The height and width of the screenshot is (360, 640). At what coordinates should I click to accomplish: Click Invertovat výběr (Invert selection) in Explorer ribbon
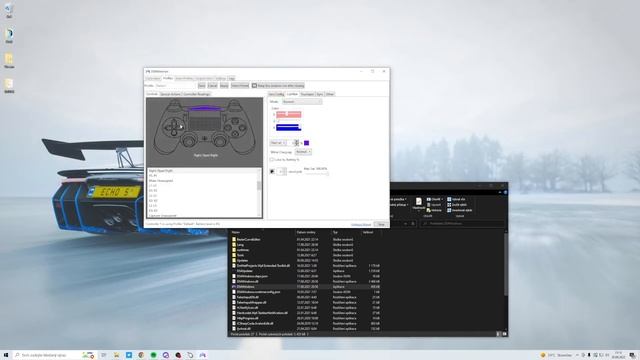pos(460,210)
